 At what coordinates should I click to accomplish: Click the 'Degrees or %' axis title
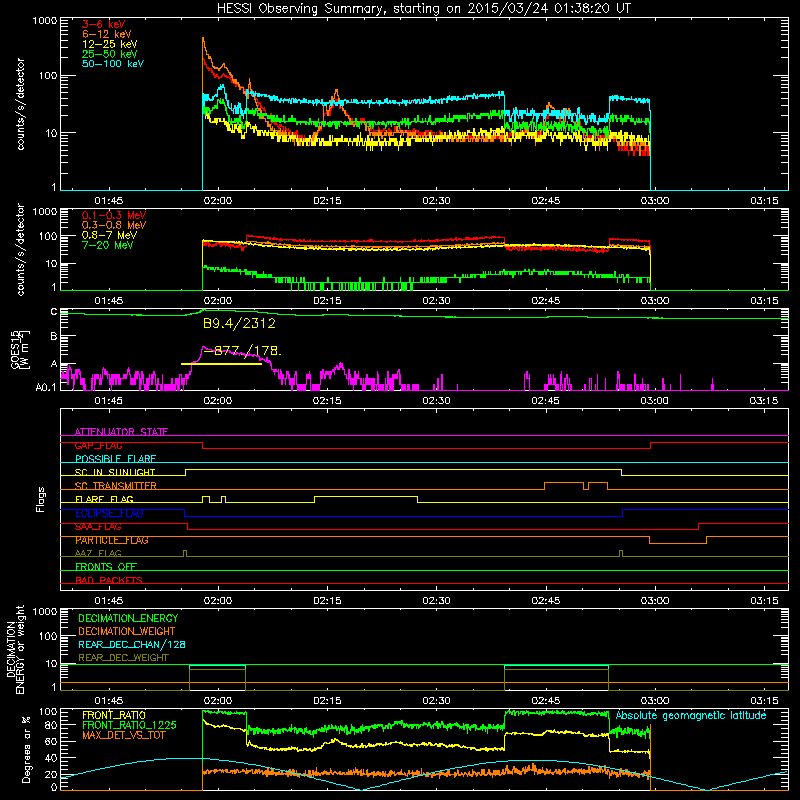coord(26,749)
